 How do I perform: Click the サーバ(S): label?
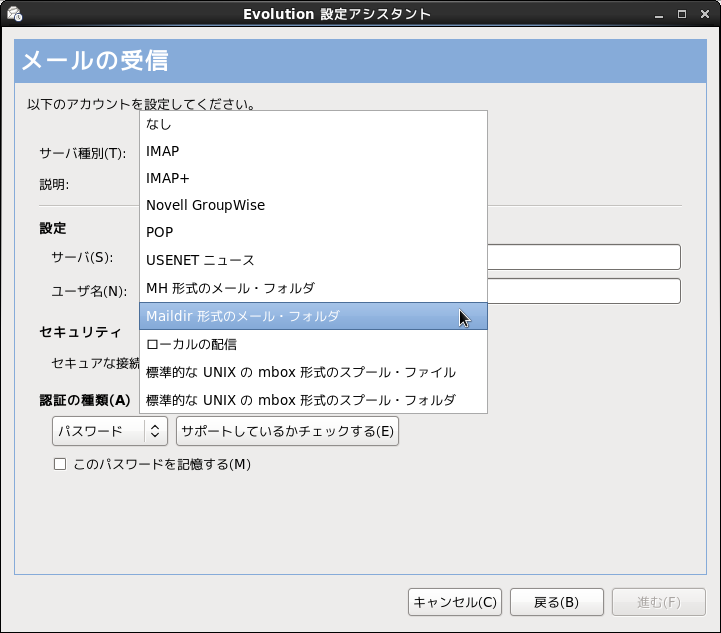tap(82, 257)
